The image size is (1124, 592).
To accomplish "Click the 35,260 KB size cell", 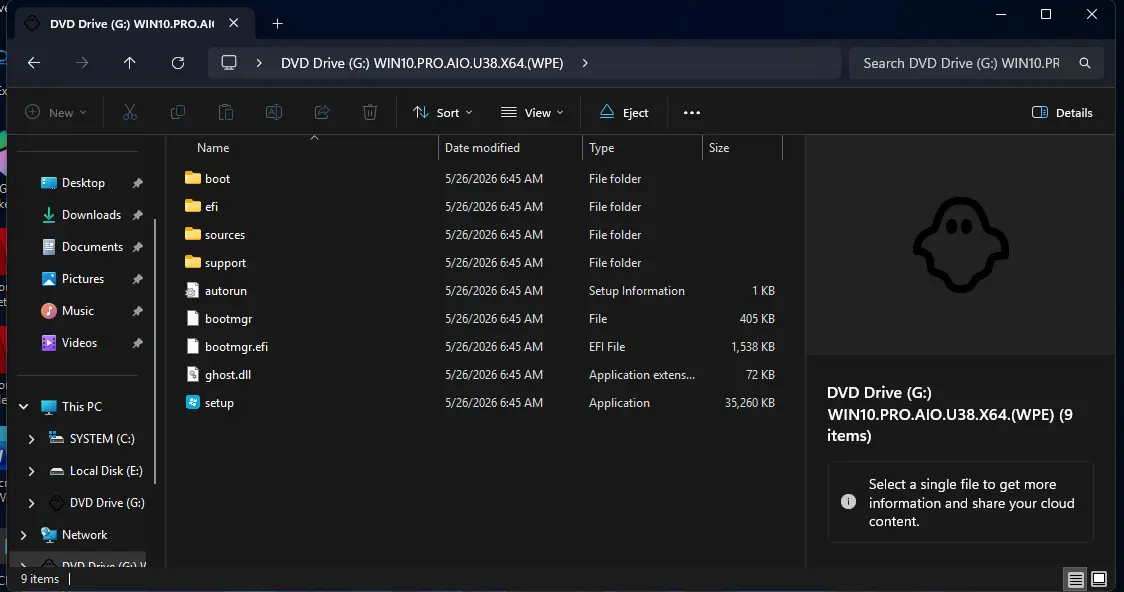I will [x=749, y=403].
